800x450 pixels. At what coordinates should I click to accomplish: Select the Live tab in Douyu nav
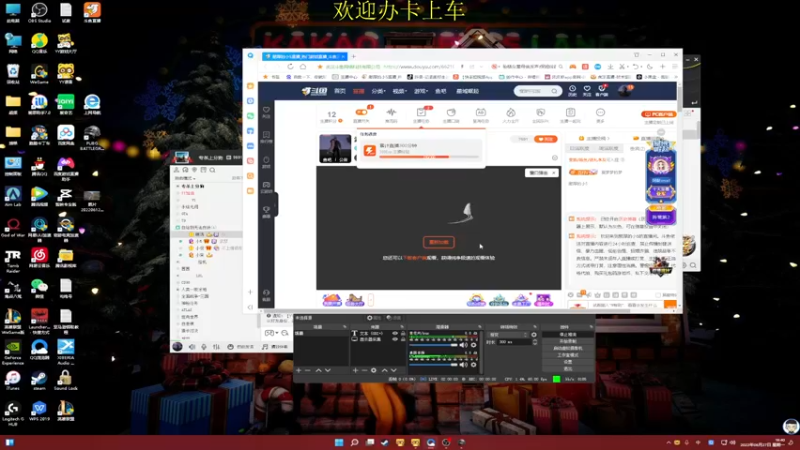tap(359, 91)
